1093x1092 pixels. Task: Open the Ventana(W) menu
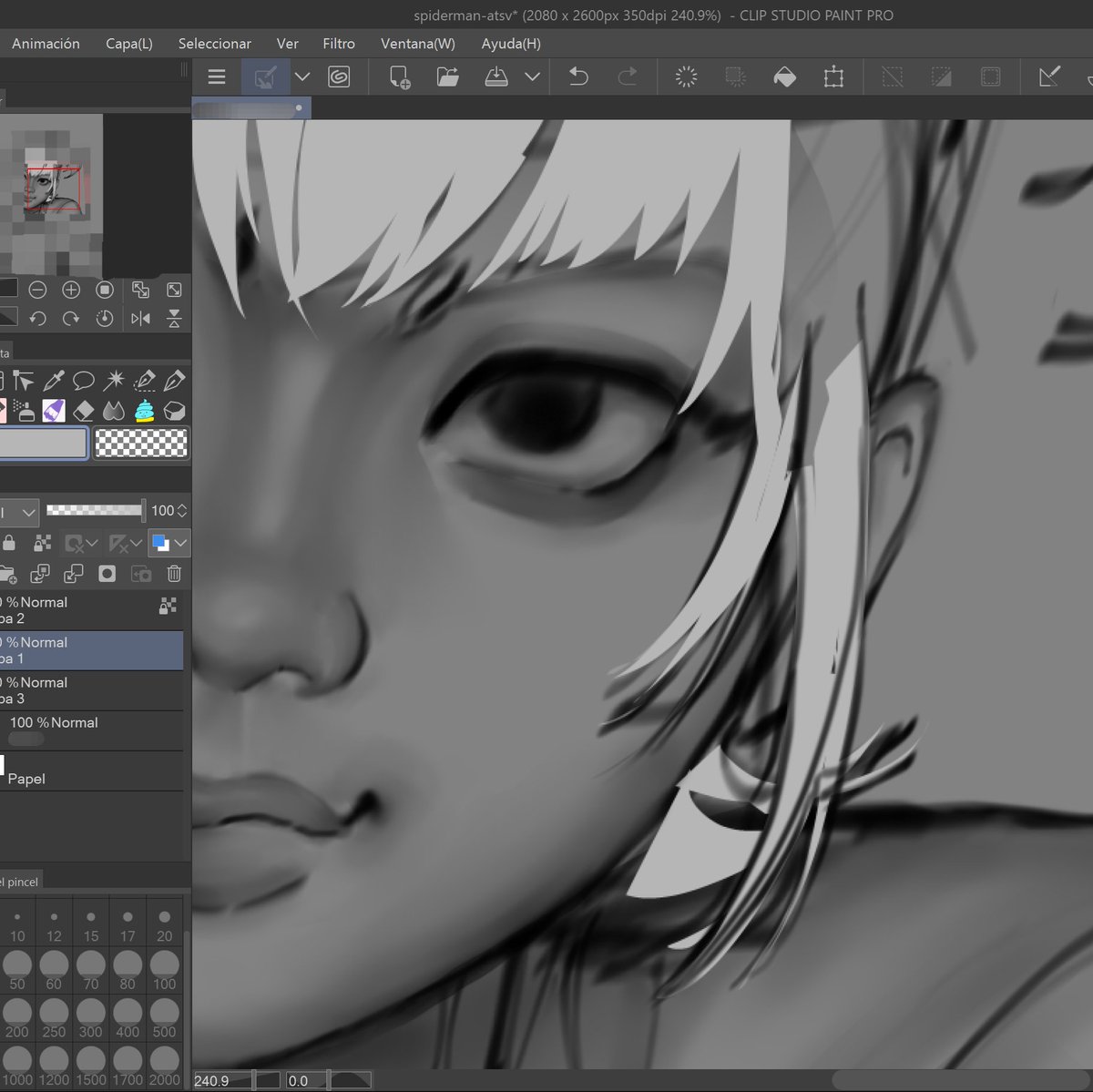pyautogui.click(x=418, y=44)
